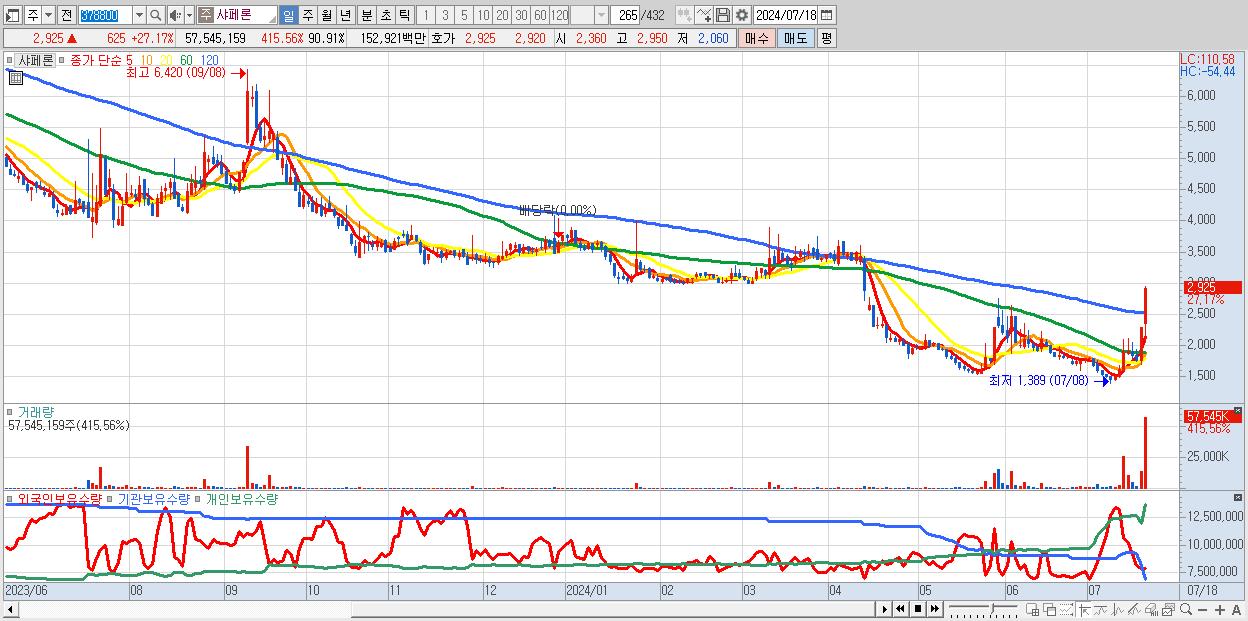The height and width of the screenshot is (621, 1248).
Task: Open the calendar picker icon
Action: pyautogui.click(x=826, y=15)
